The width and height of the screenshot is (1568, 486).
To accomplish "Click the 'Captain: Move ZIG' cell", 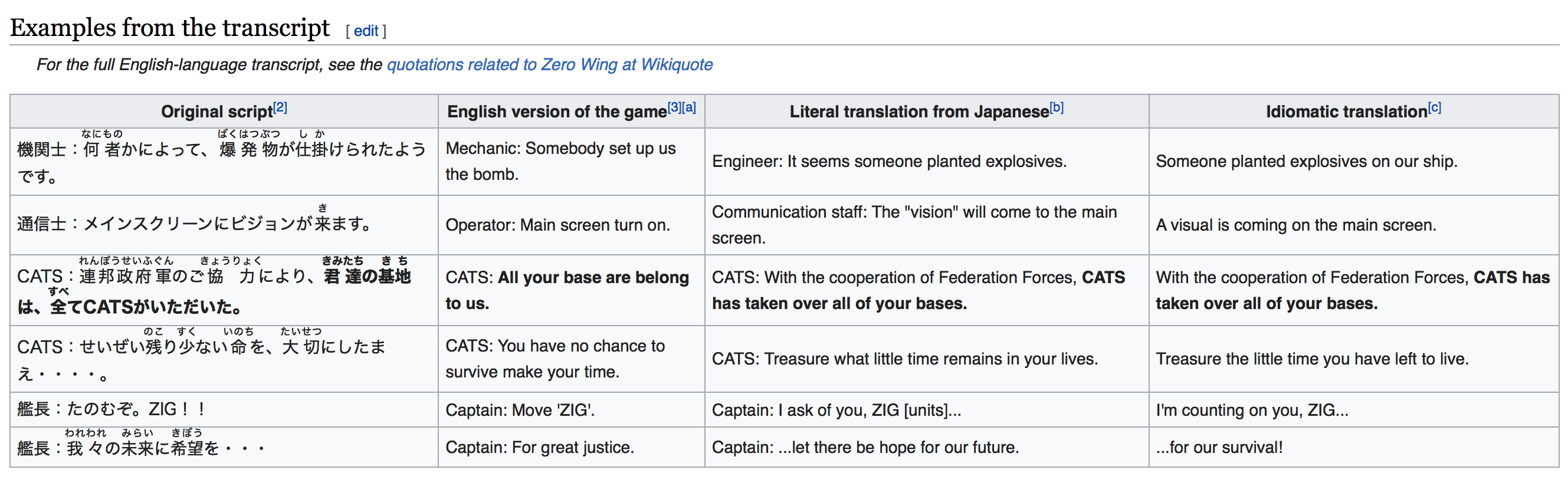I will tap(520, 410).
